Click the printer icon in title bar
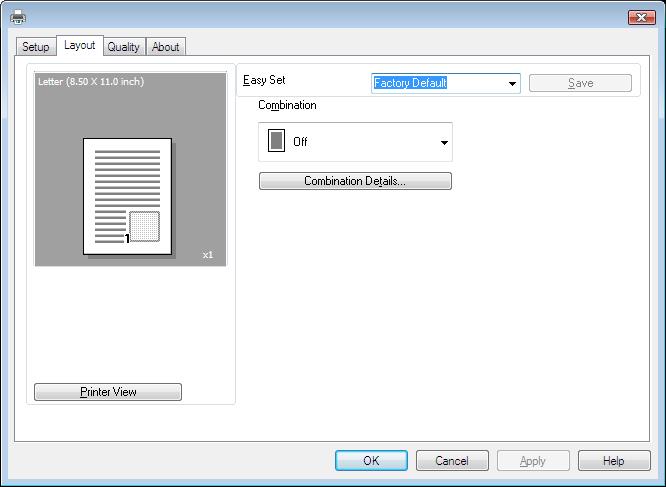The width and height of the screenshot is (666, 487). pyautogui.click(x=18, y=17)
